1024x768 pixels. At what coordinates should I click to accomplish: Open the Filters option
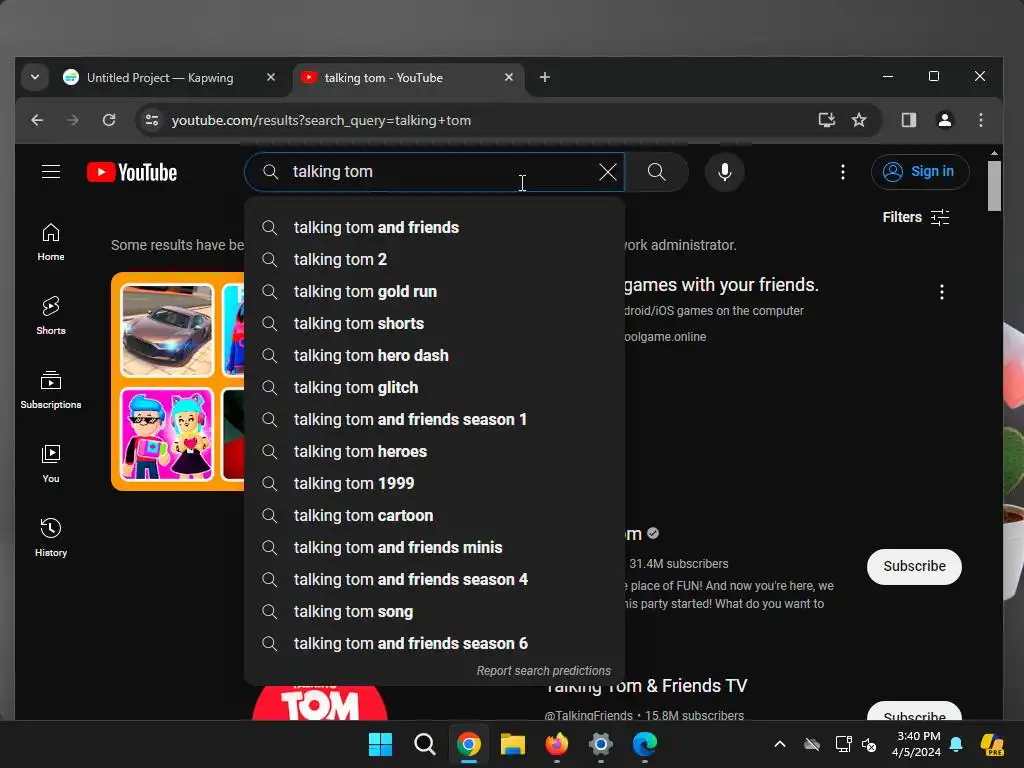tap(916, 217)
